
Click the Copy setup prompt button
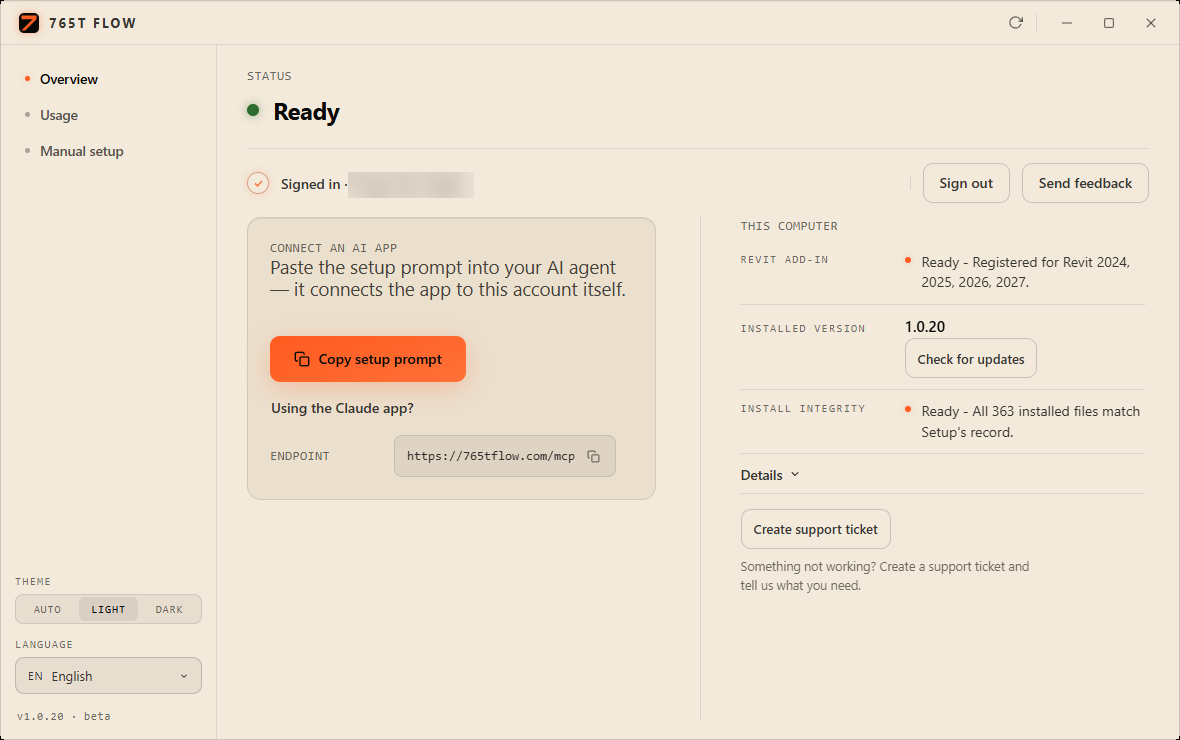tap(368, 359)
